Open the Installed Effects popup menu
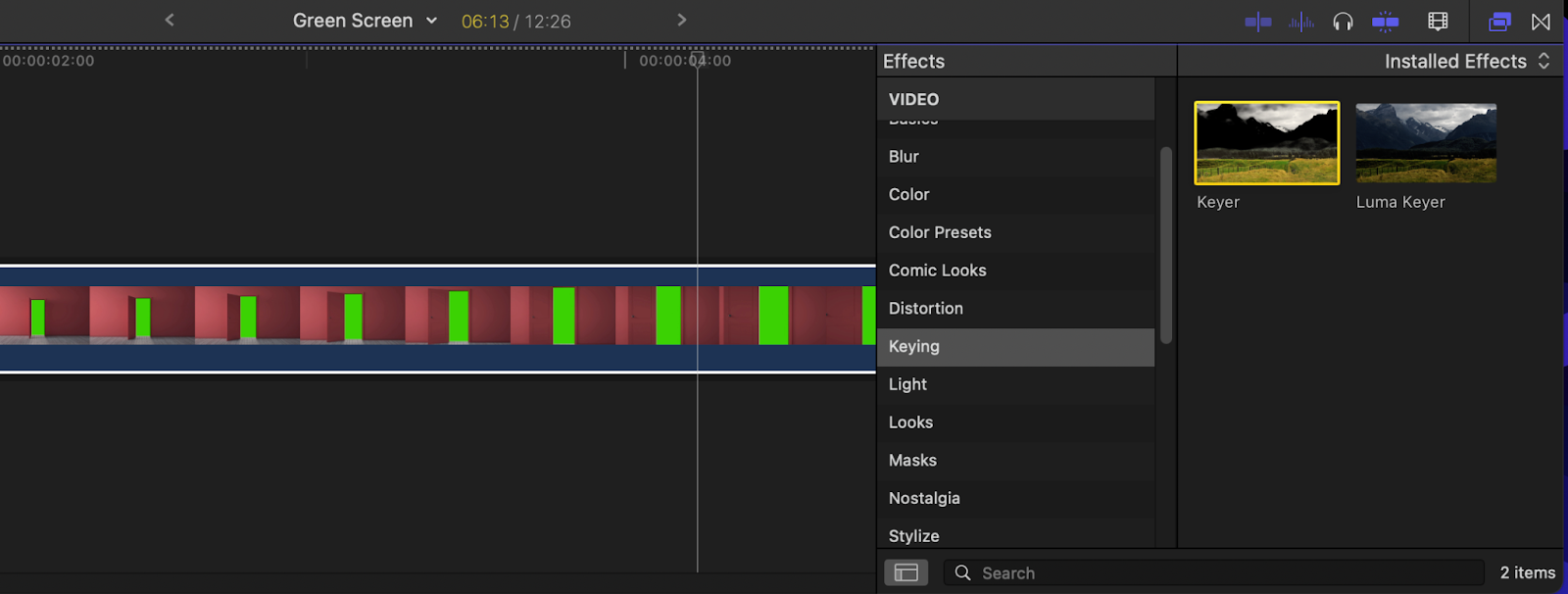The width and height of the screenshot is (1568, 594). [1467, 61]
